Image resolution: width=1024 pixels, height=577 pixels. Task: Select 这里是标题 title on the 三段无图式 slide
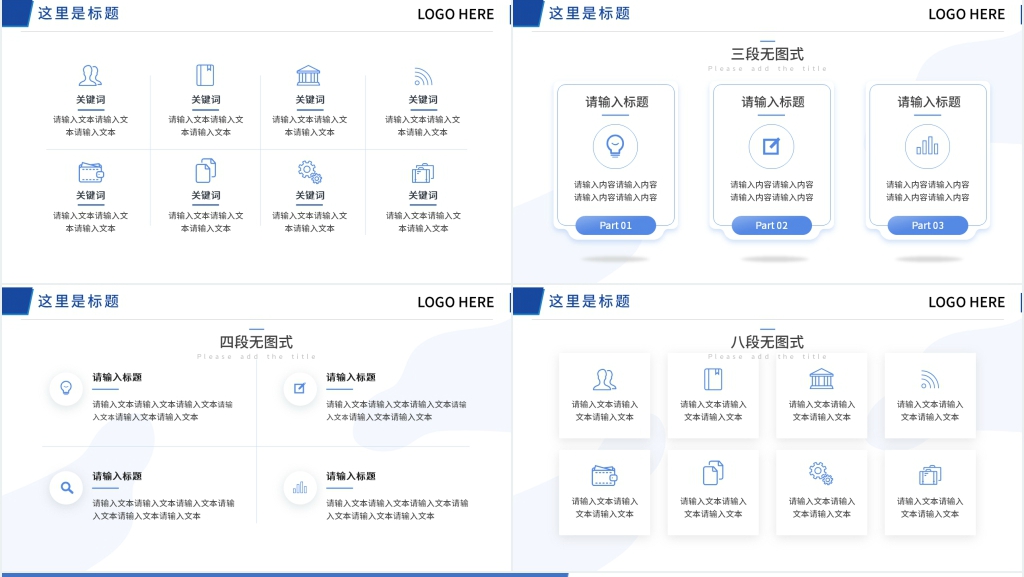pos(589,14)
